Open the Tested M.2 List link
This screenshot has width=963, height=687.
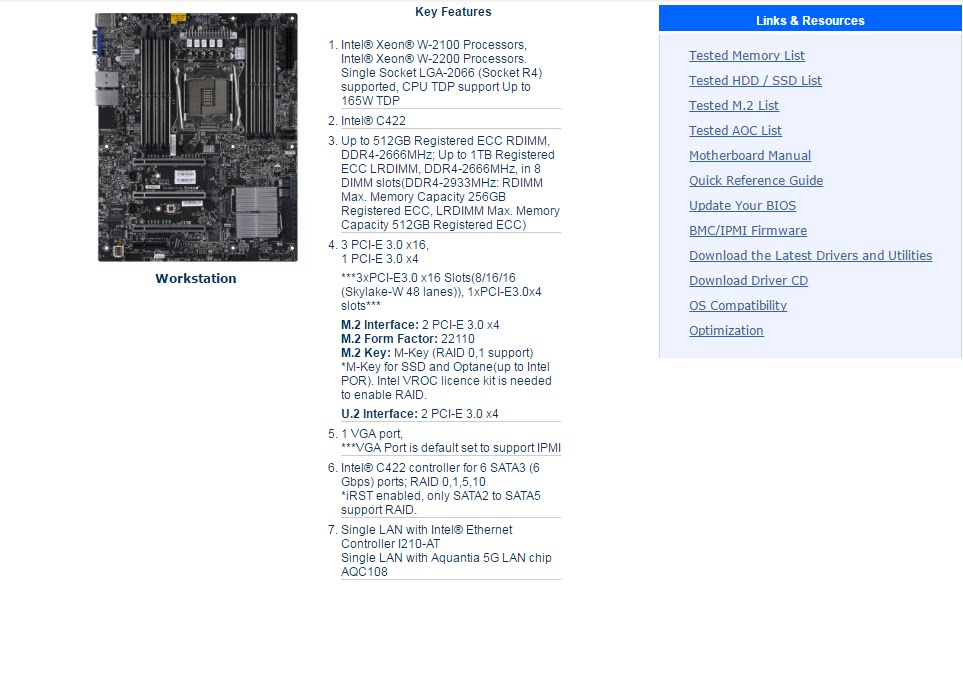(733, 106)
